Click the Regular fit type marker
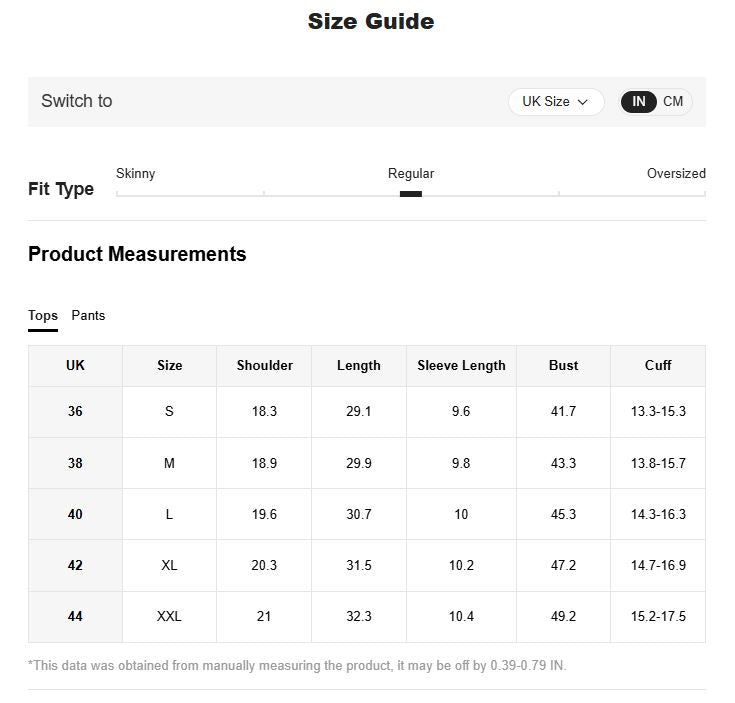The image size is (735, 703). tap(411, 194)
